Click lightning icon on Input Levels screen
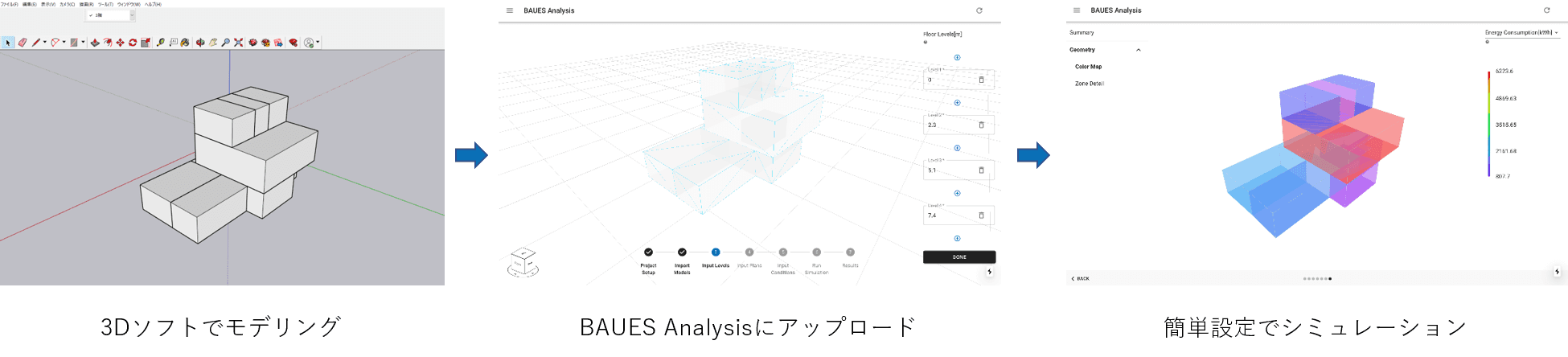 (x=990, y=272)
